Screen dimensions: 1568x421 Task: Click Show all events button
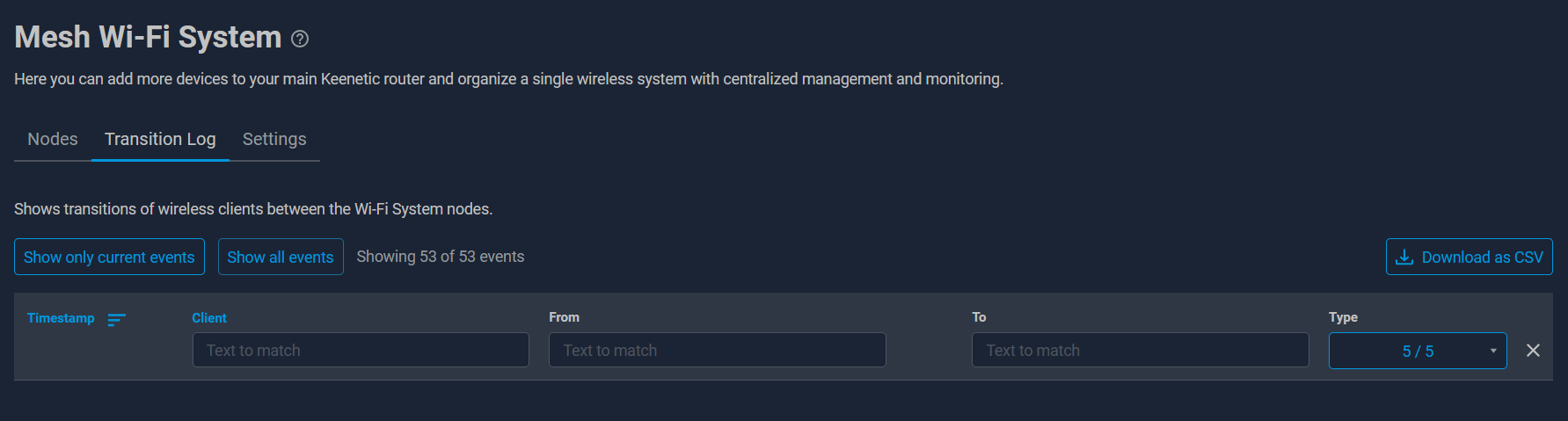(281, 257)
